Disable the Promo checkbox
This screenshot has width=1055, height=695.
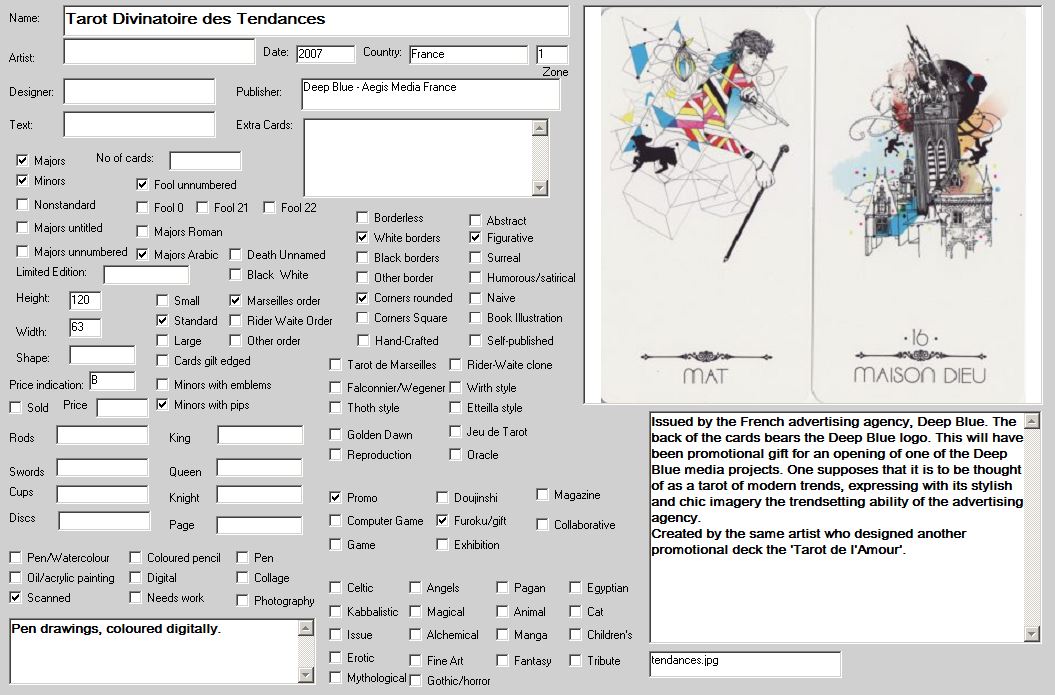pos(336,497)
